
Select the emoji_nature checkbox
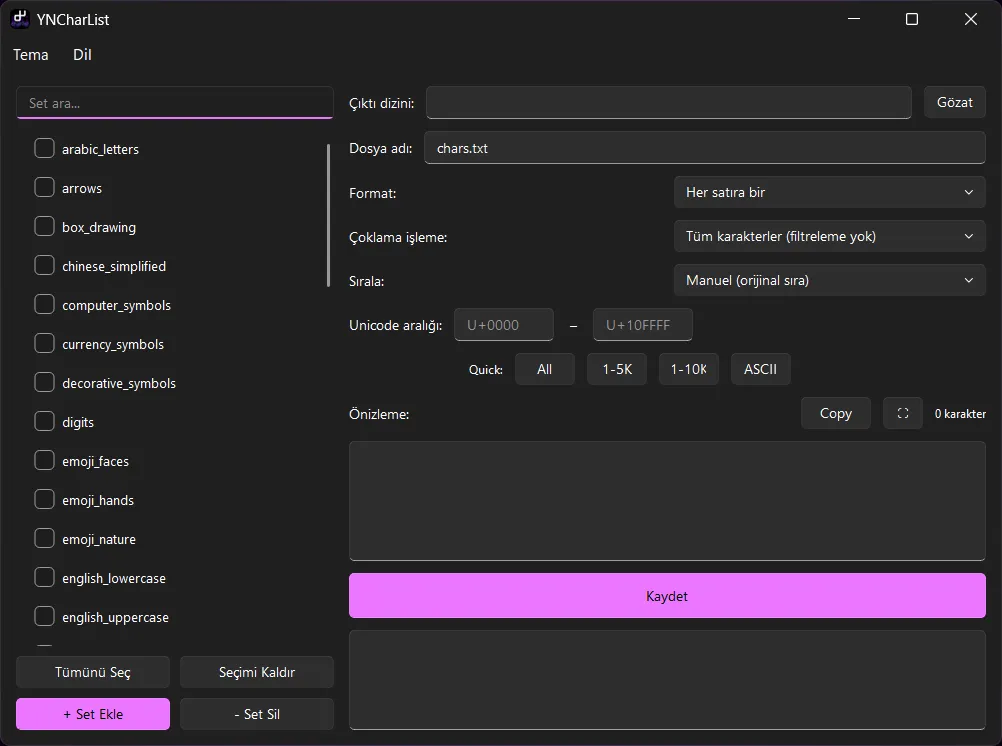(44, 538)
